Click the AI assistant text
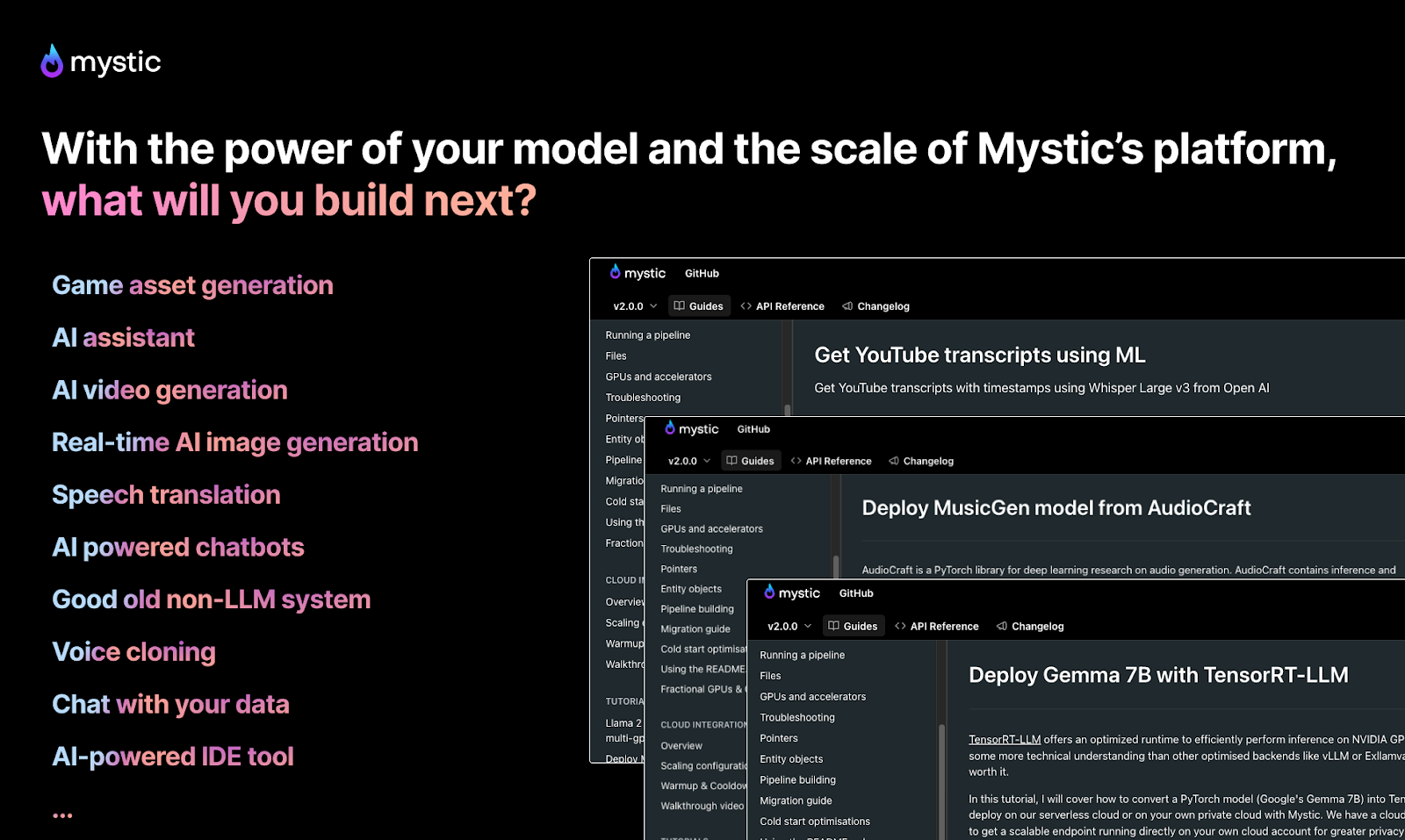The width and height of the screenshot is (1405, 840). pos(123,338)
